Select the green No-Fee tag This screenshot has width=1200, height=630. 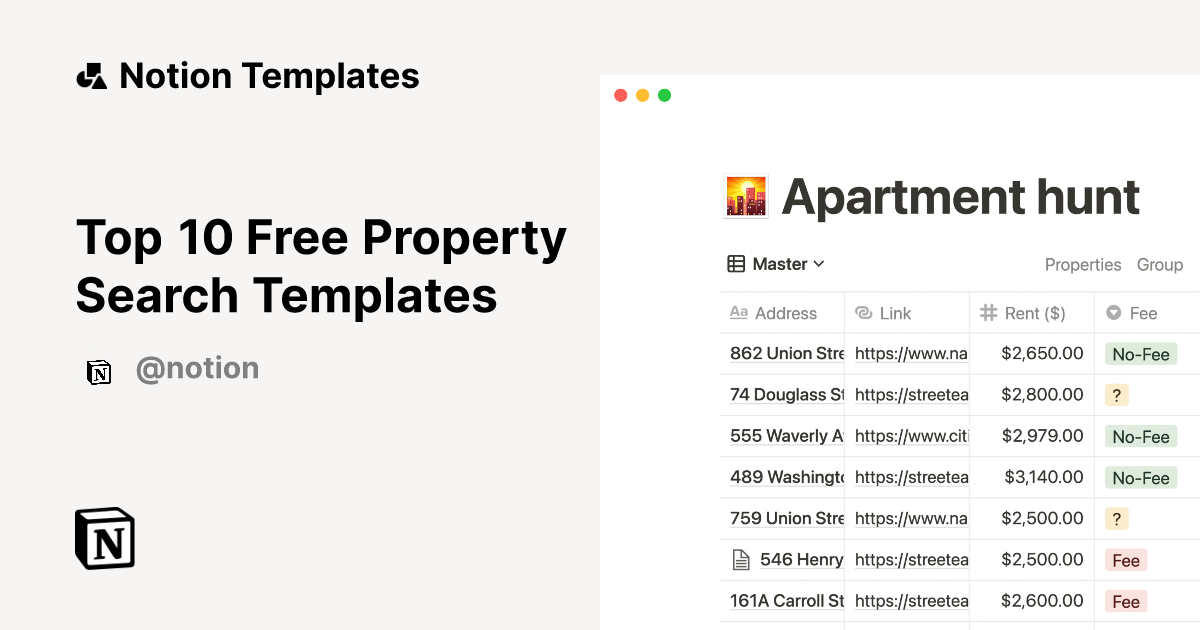pyautogui.click(x=1141, y=354)
